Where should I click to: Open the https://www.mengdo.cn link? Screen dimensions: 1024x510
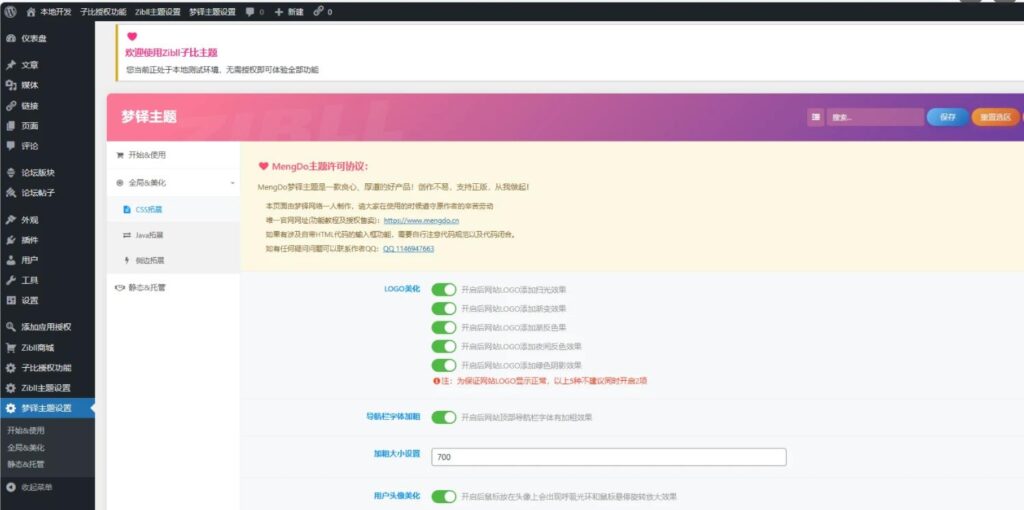[421, 221]
